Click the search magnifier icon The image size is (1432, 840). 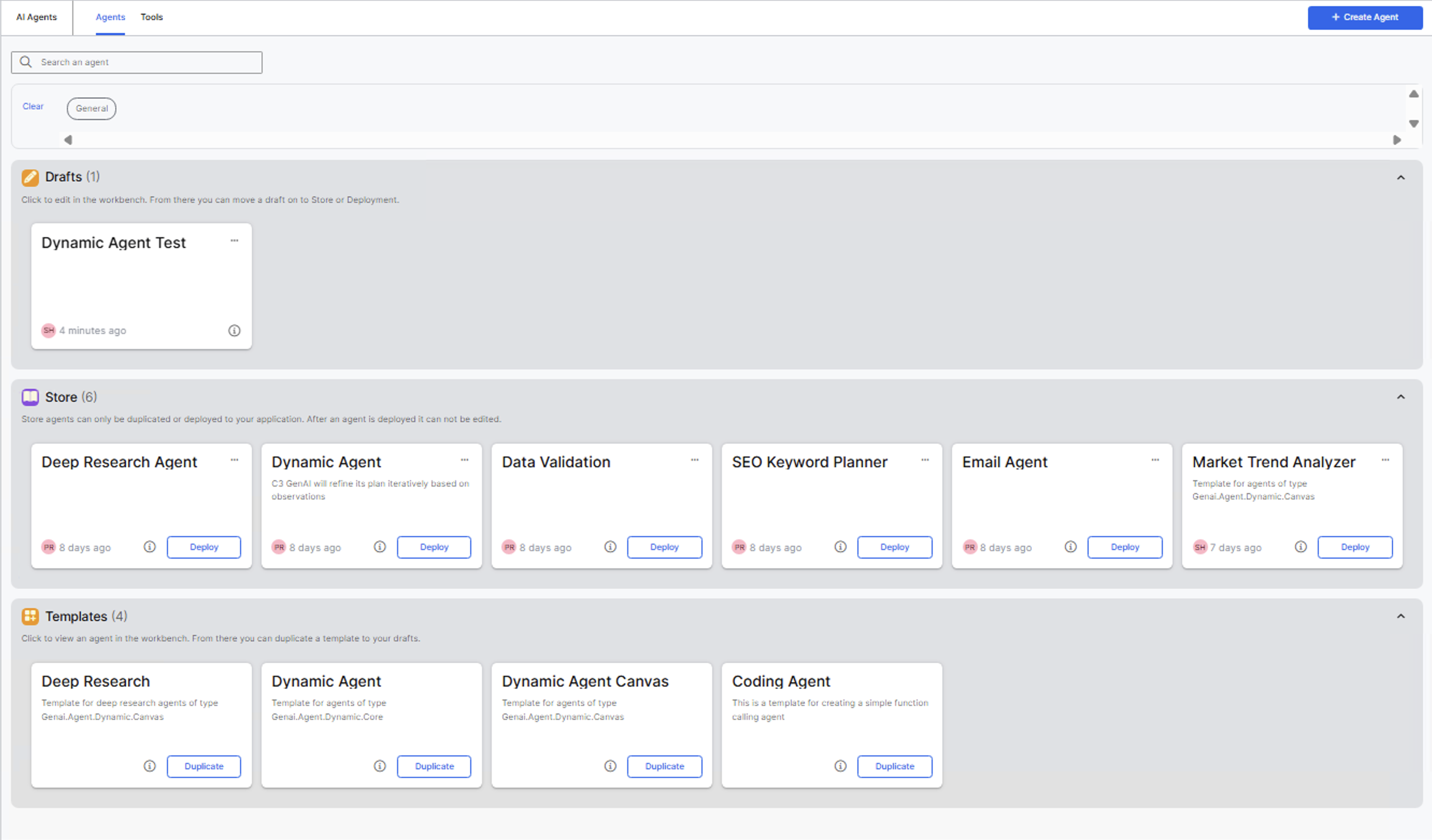(x=26, y=62)
